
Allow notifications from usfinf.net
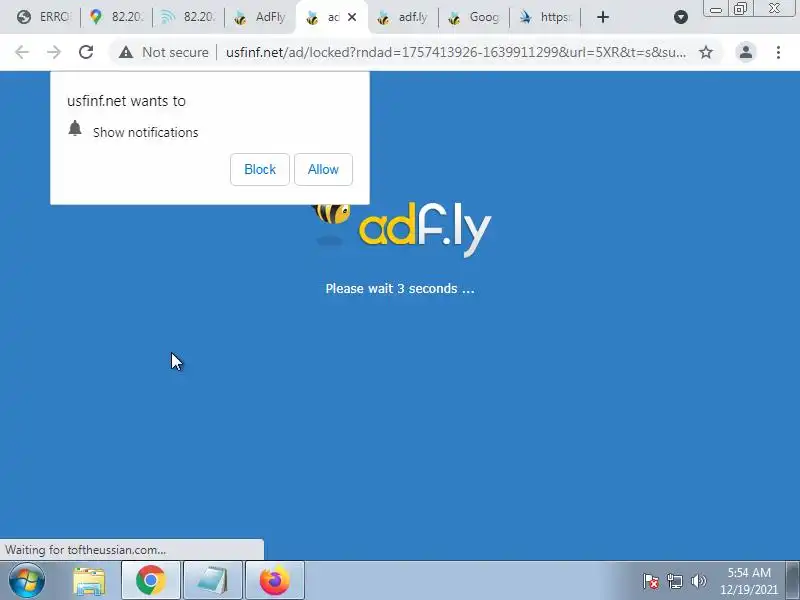pyautogui.click(x=323, y=169)
